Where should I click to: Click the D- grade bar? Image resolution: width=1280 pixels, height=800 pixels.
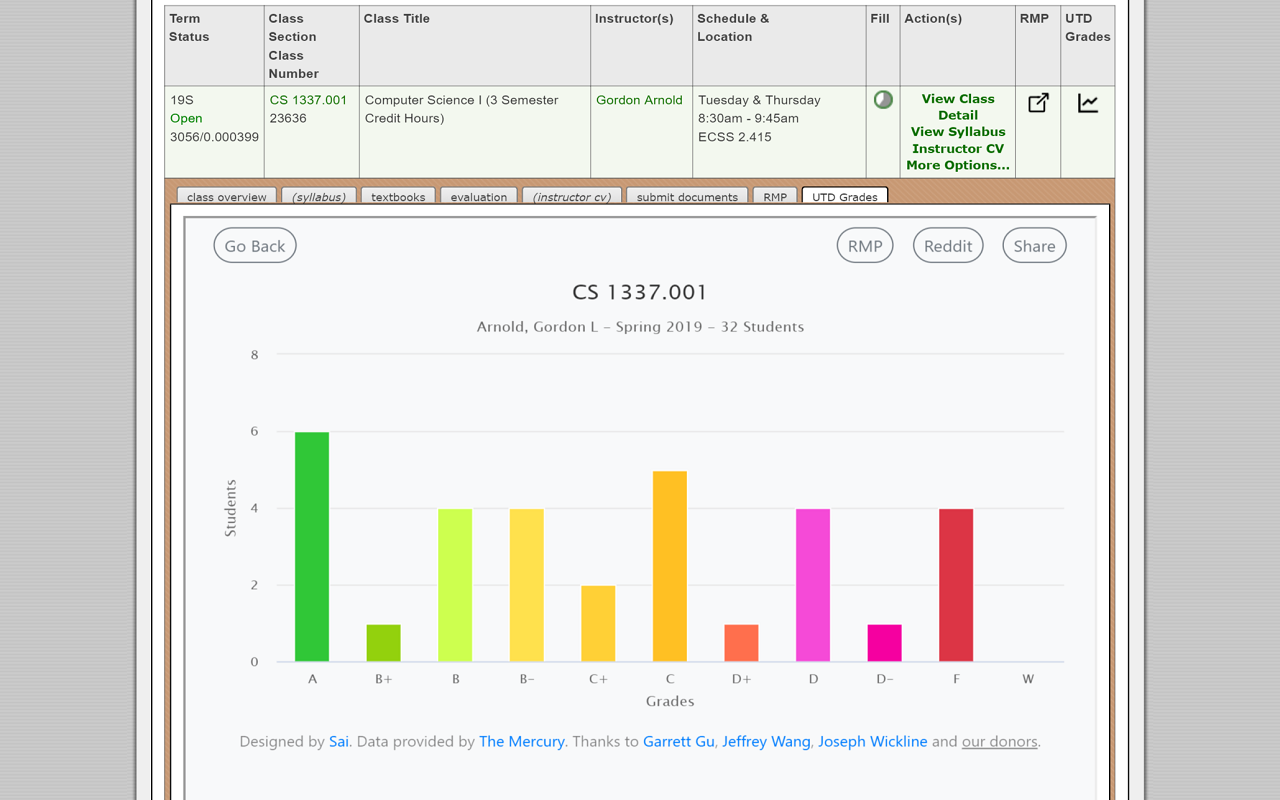pos(885,643)
